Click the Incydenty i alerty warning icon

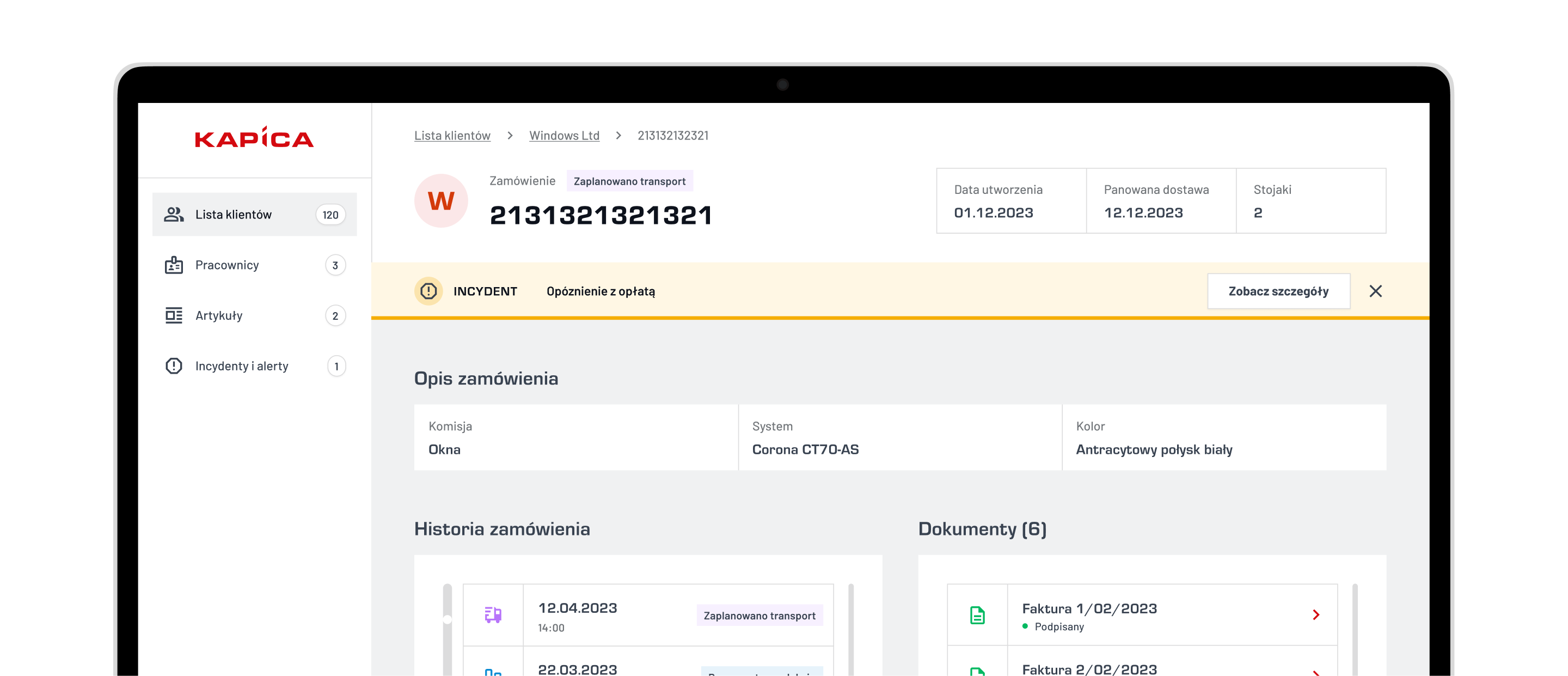(174, 366)
